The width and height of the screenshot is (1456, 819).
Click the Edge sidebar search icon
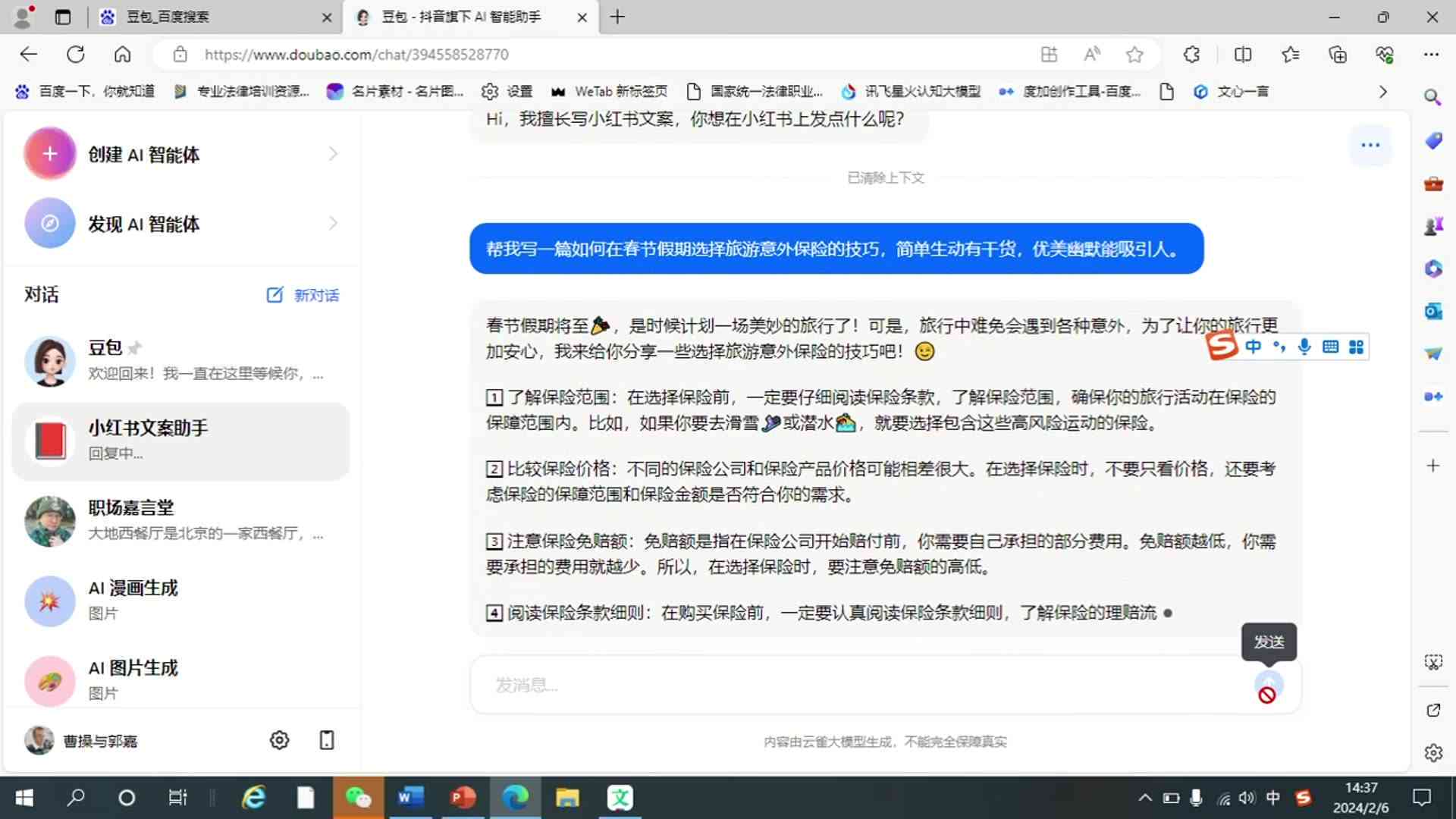click(1432, 97)
